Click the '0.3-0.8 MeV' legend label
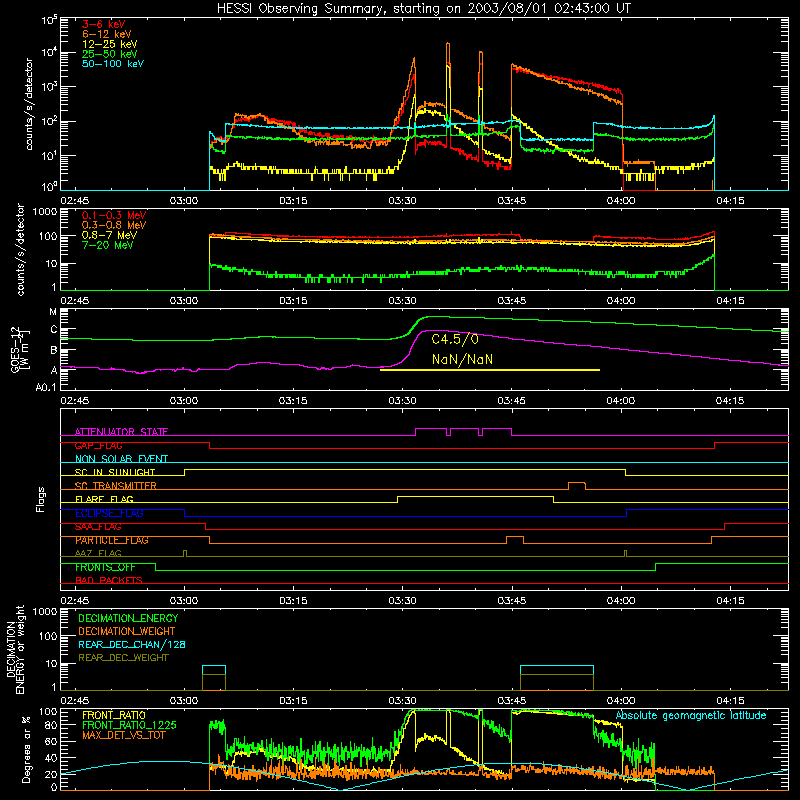800x800 pixels. 114,225
